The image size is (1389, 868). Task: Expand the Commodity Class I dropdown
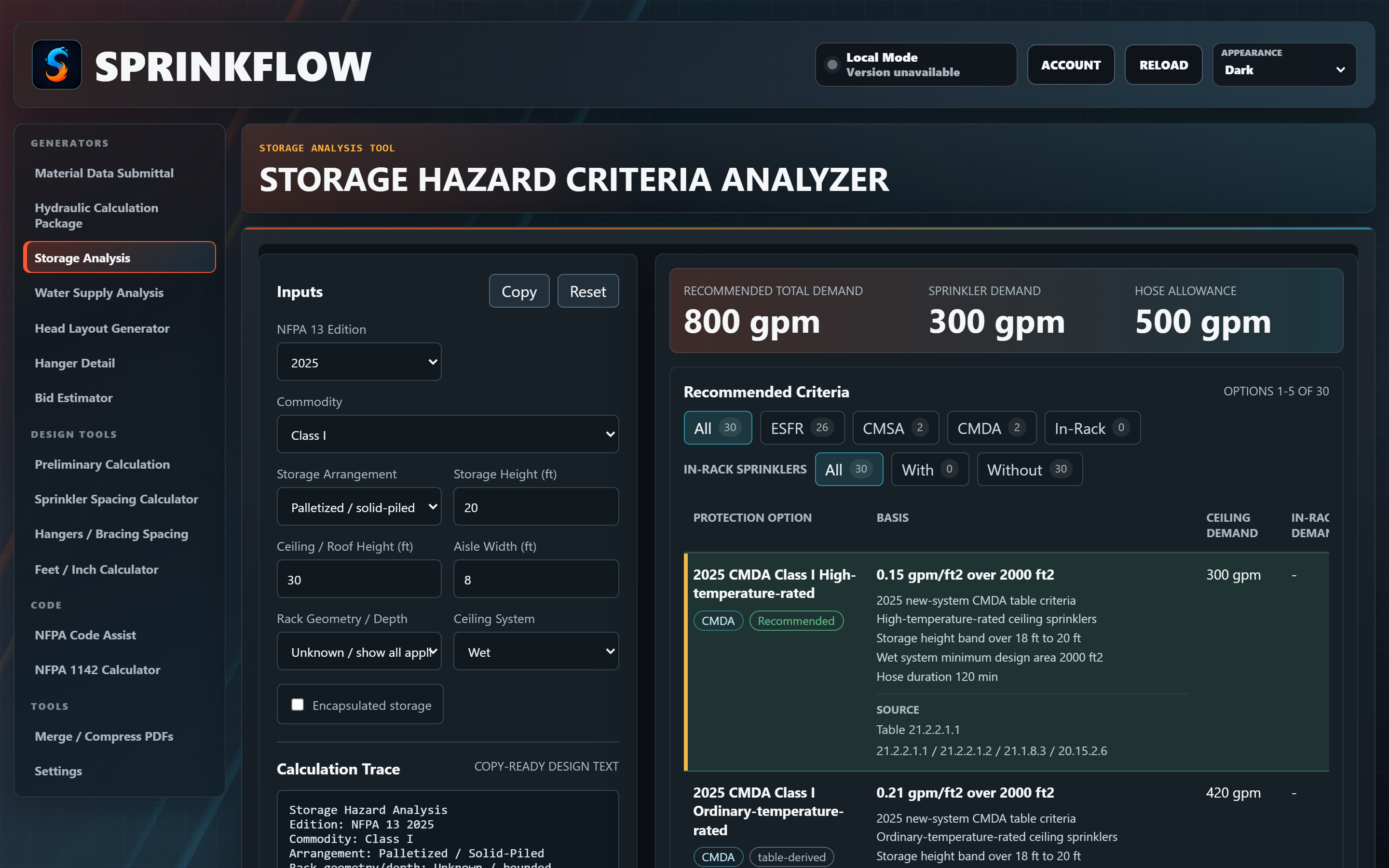pyautogui.click(x=448, y=434)
